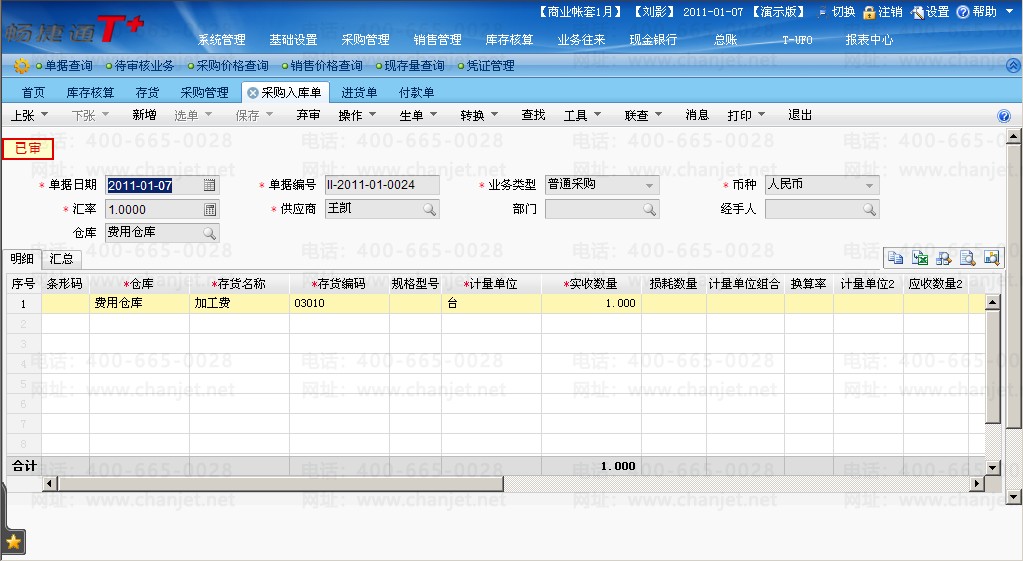The height and width of the screenshot is (561, 1023).
Task: Open the 总账 main menu
Action: click(x=725, y=40)
